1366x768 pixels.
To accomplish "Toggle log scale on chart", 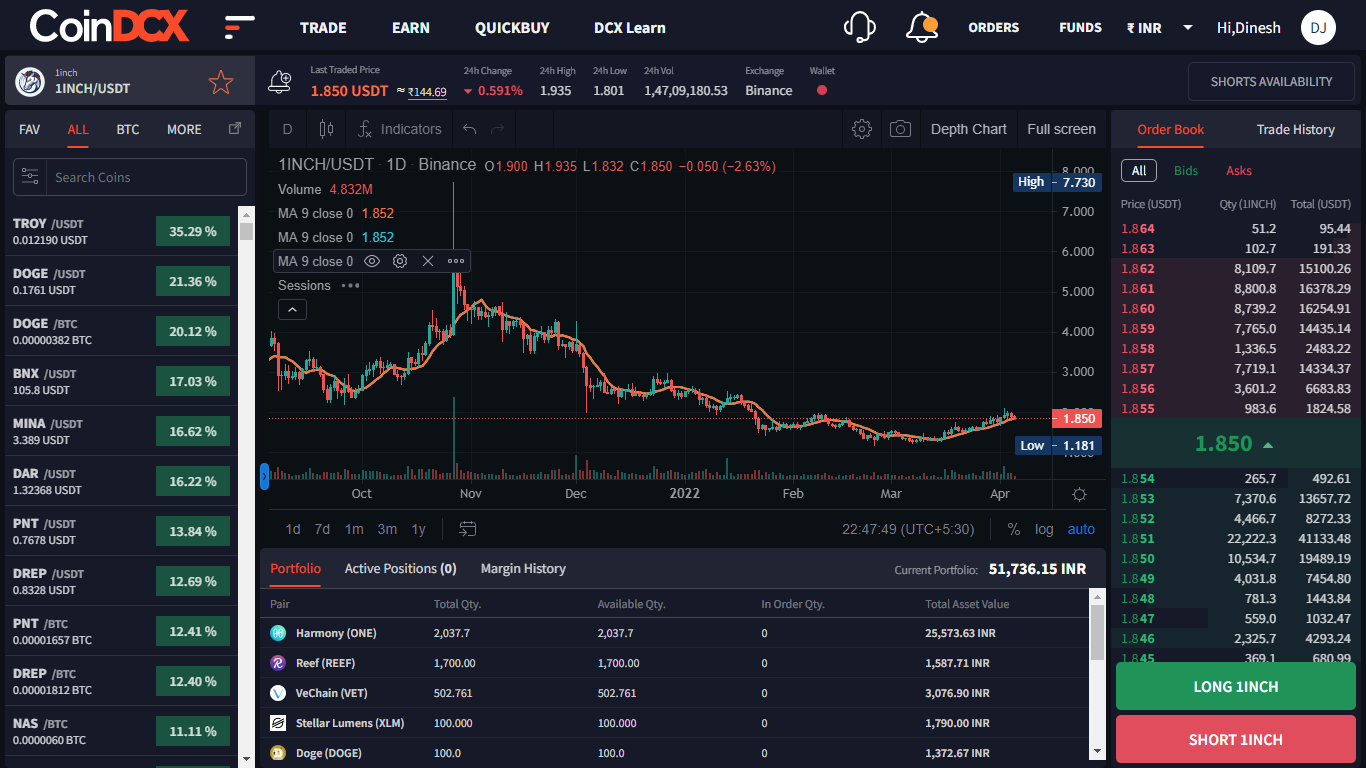I will point(1044,529).
